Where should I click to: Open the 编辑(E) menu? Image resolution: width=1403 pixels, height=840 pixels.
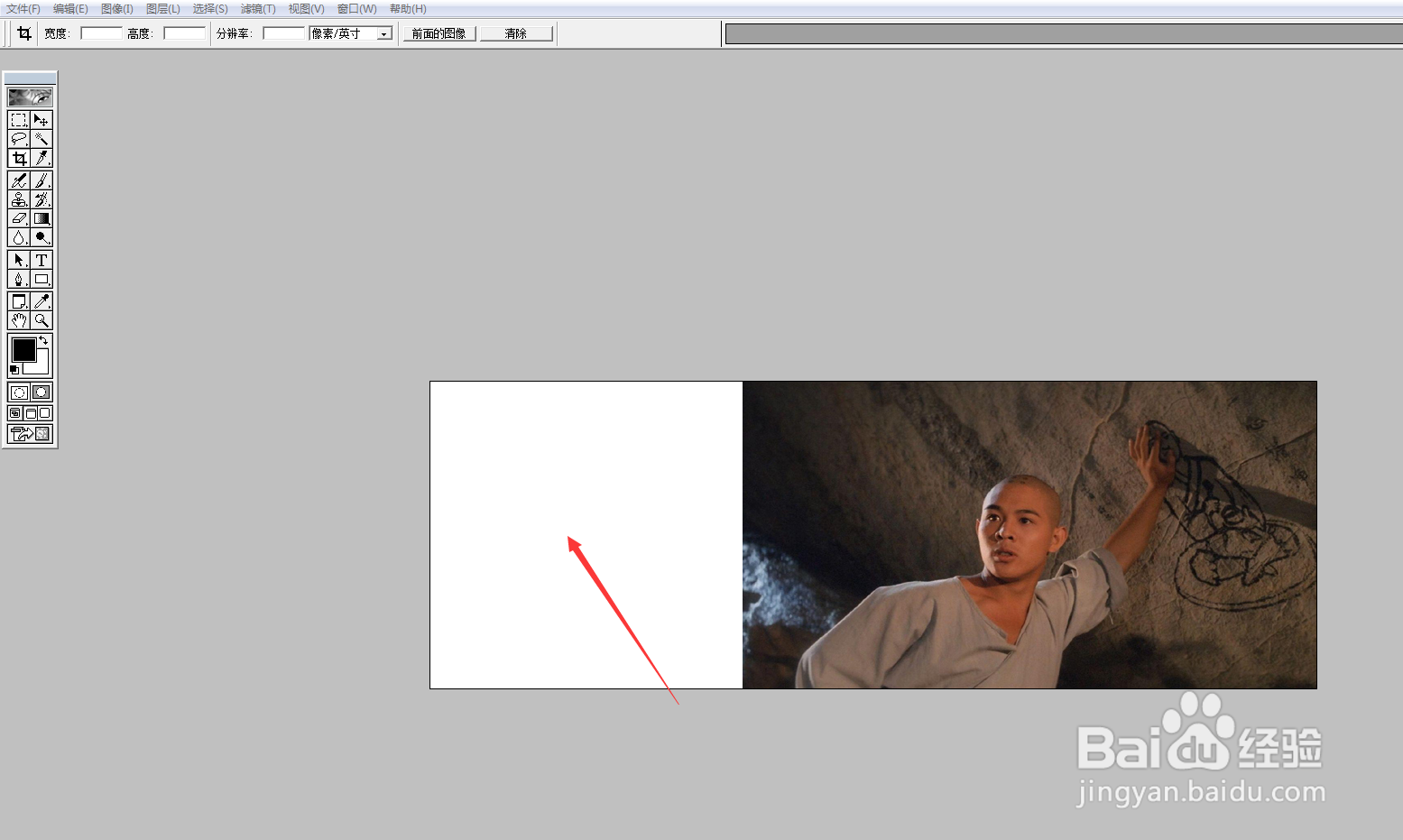click(70, 9)
